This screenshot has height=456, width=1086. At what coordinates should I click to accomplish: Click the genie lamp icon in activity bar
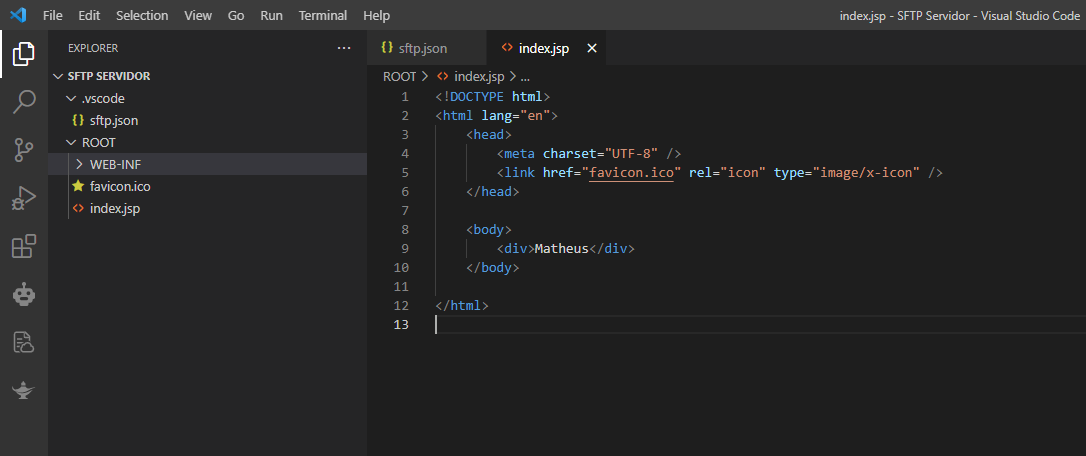24,390
